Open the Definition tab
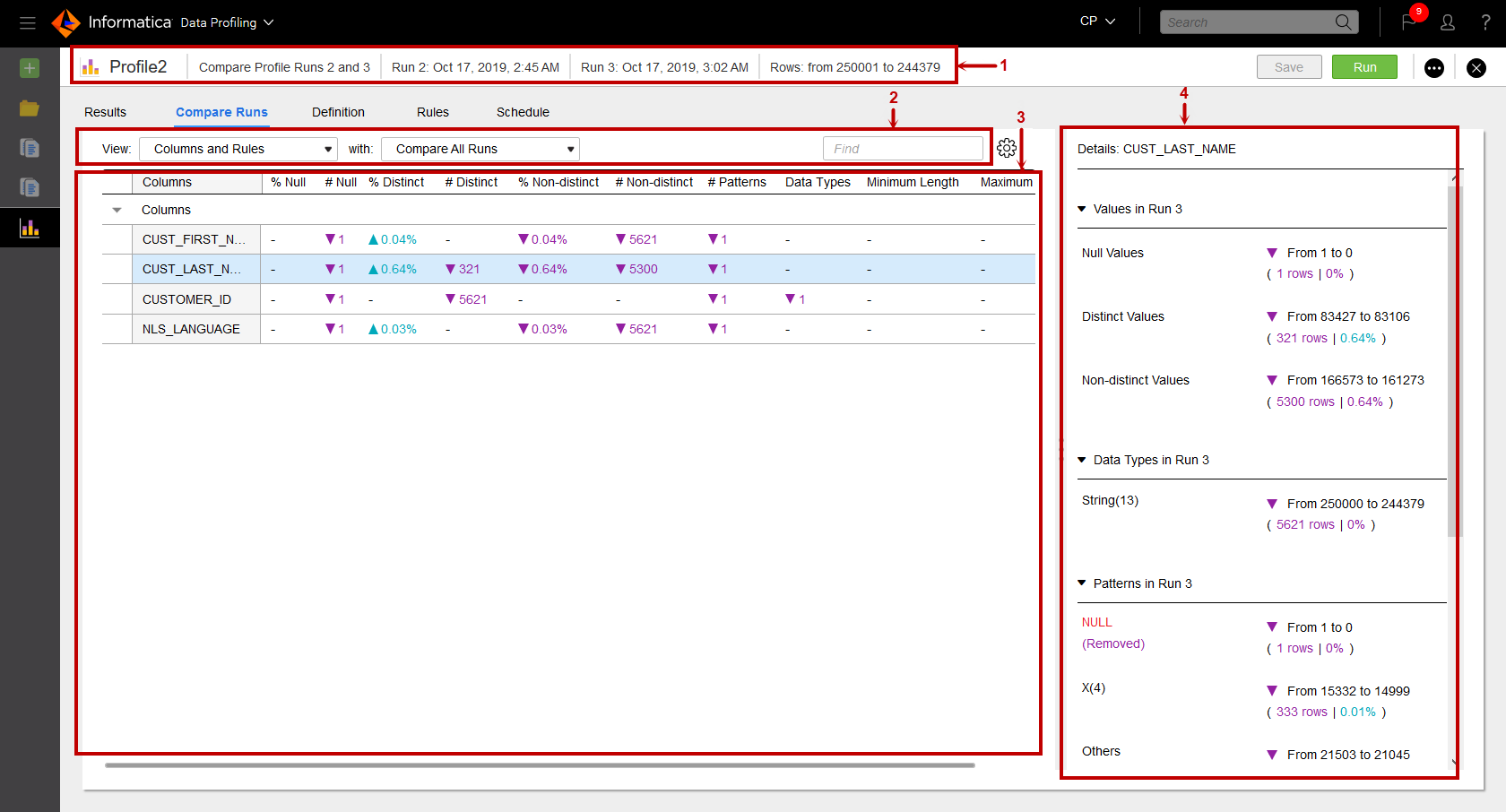This screenshot has height=812, width=1506. pyautogui.click(x=338, y=112)
